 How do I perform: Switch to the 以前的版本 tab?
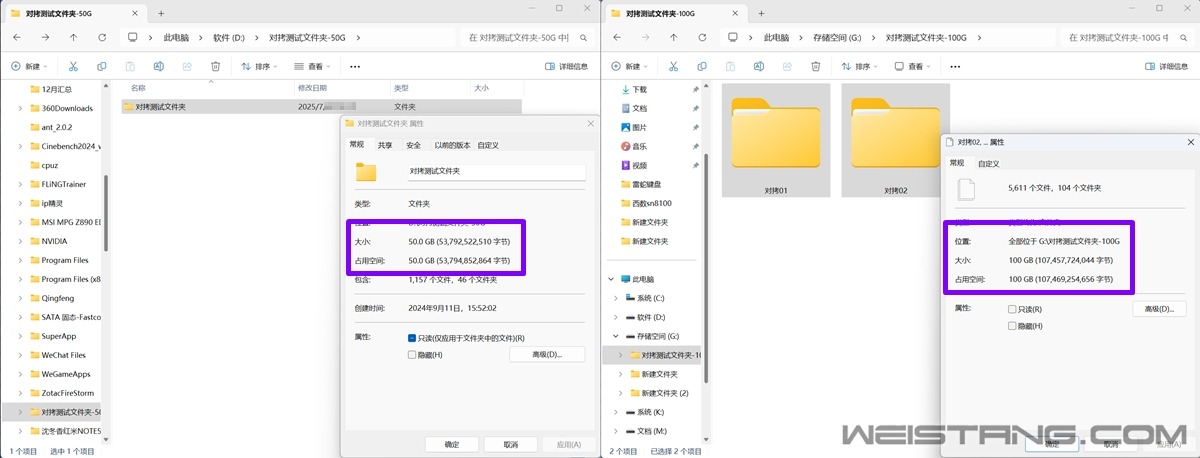click(452, 145)
